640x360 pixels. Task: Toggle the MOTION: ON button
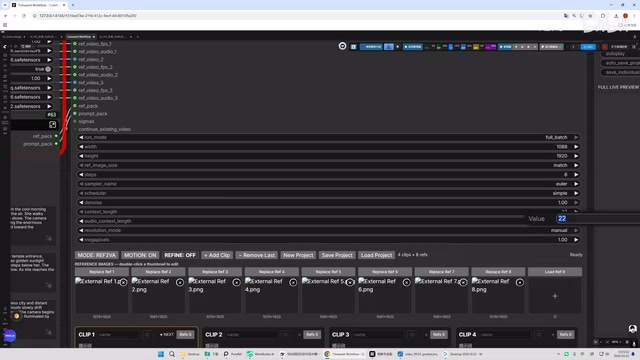[140, 255]
